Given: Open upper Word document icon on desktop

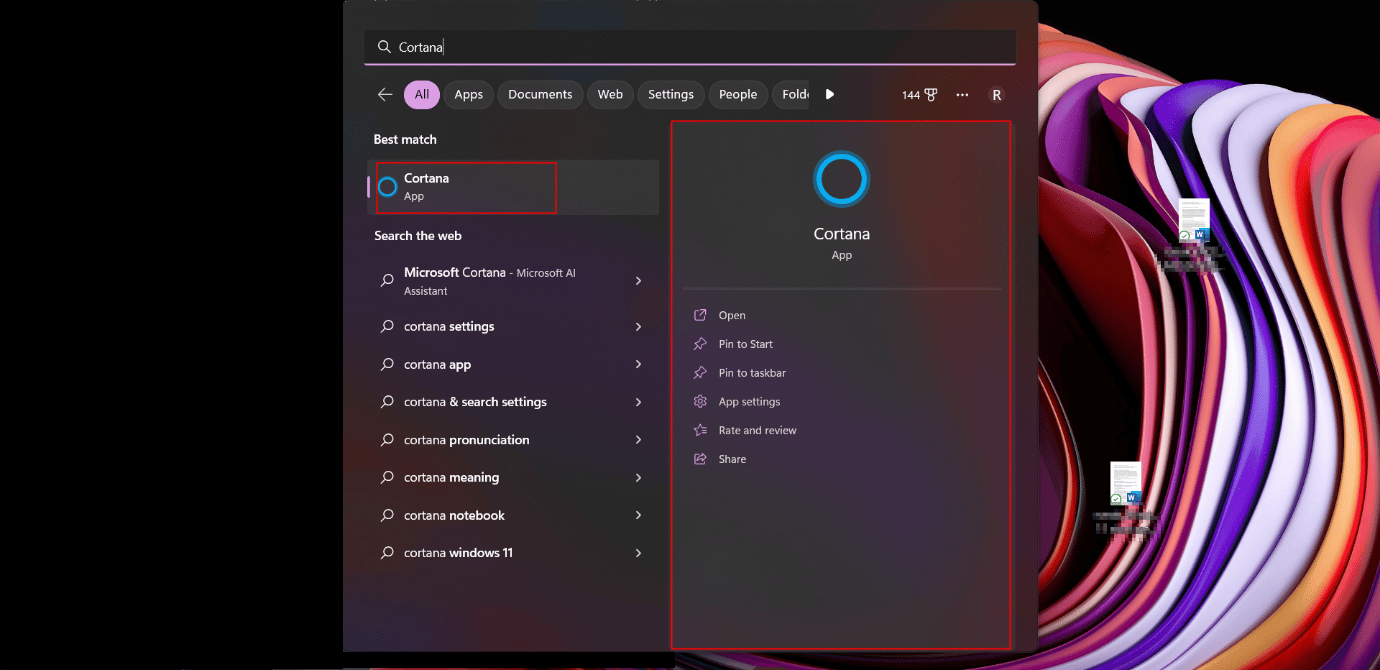Looking at the screenshot, I should pyautogui.click(x=1193, y=220).
